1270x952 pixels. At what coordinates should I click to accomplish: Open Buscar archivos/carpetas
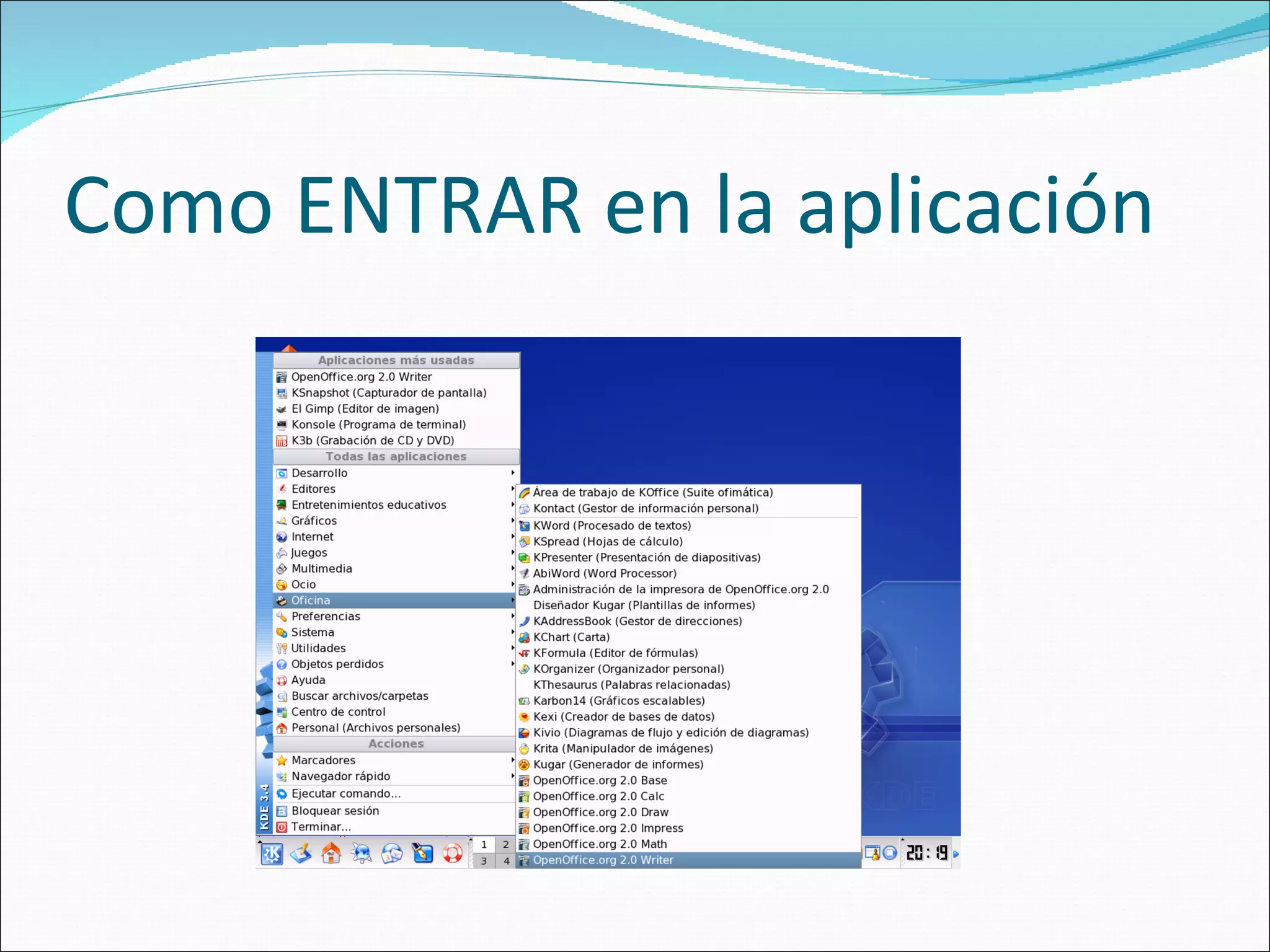[394, 696]
